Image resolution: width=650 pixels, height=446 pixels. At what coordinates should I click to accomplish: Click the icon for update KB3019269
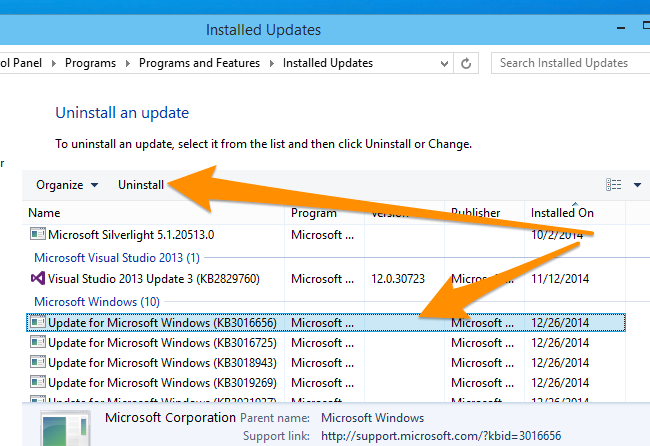click(x=37, y=382)
